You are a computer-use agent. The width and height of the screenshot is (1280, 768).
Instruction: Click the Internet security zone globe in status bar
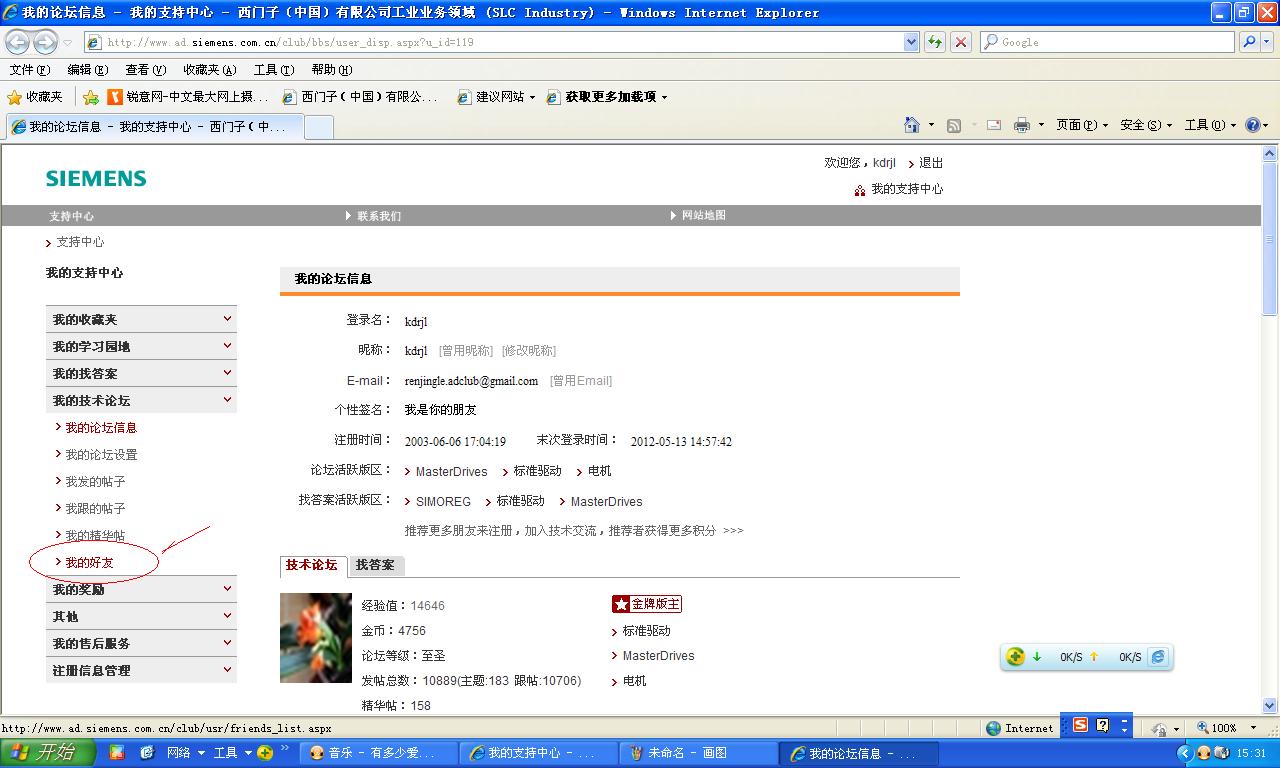[994, 728]
